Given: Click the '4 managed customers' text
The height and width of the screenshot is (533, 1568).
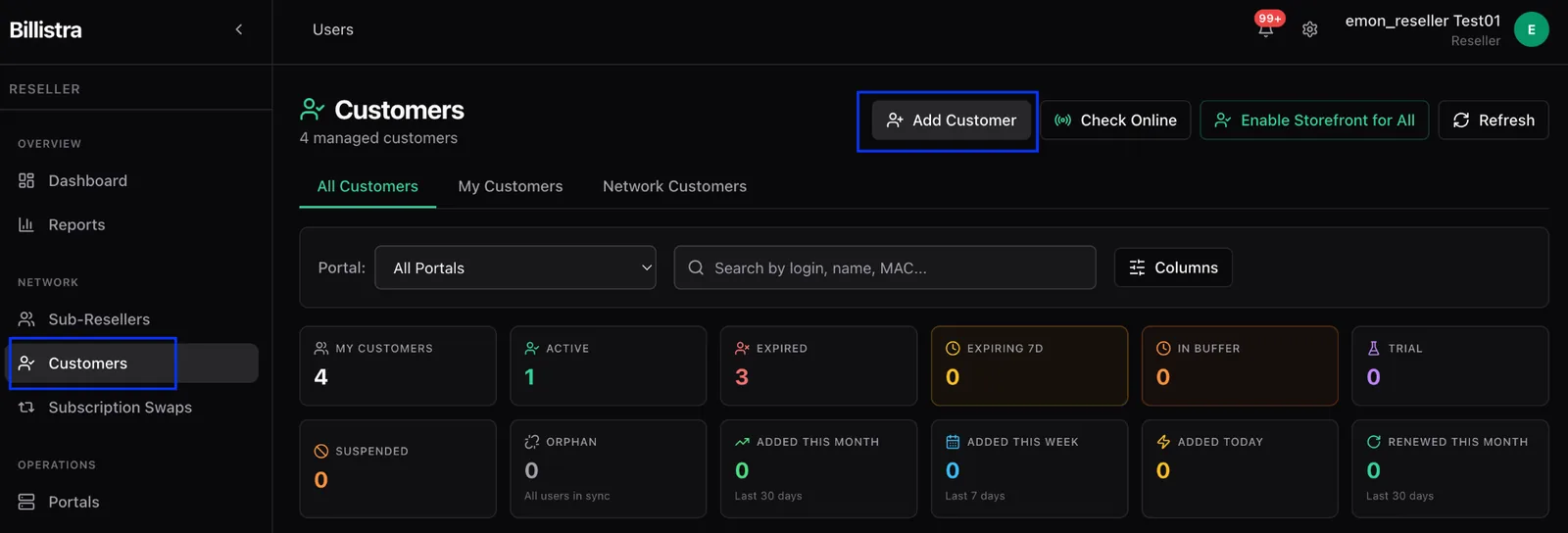Looking at the screenshot, I should [378, 138].
